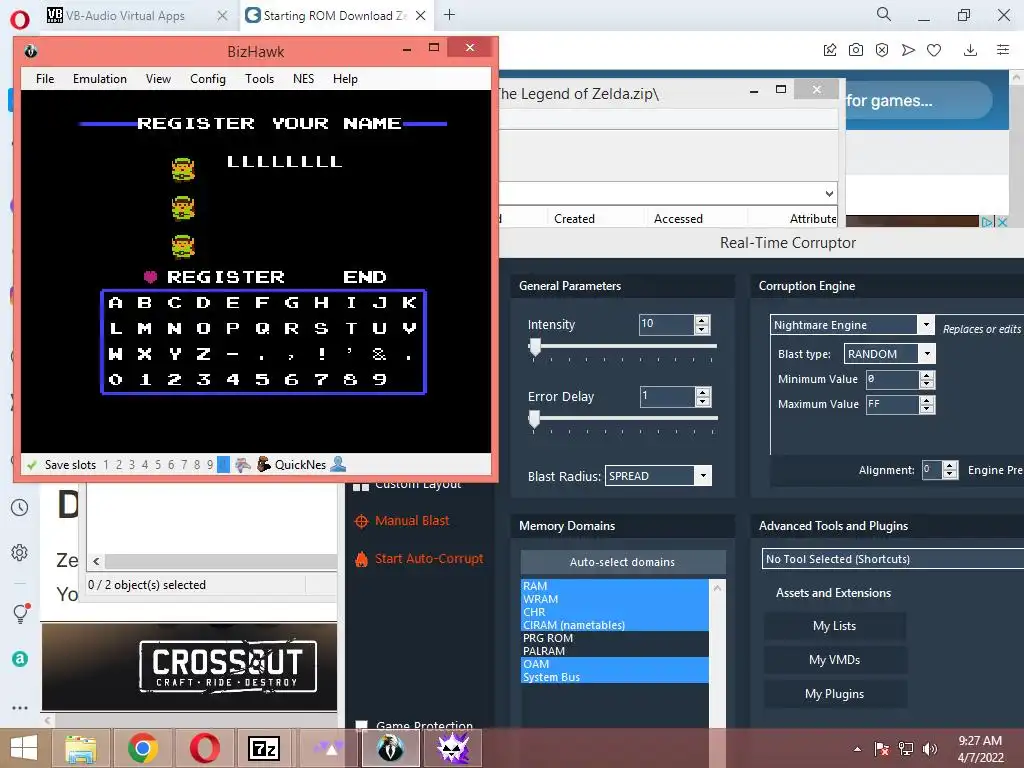1024x768 pixels.
Task: Add page to bookmarks with heart icon
Action: [934, 50]
